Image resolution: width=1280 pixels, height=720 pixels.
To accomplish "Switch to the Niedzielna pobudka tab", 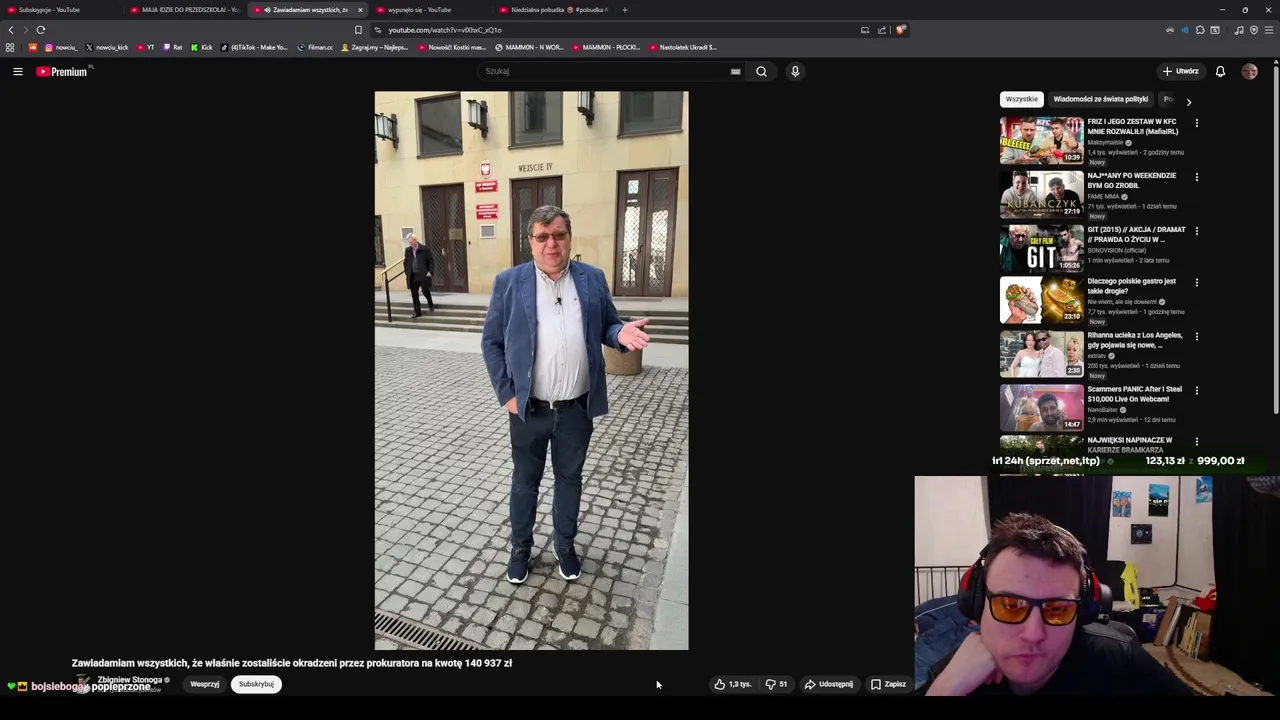I will (x=553, y=10).
